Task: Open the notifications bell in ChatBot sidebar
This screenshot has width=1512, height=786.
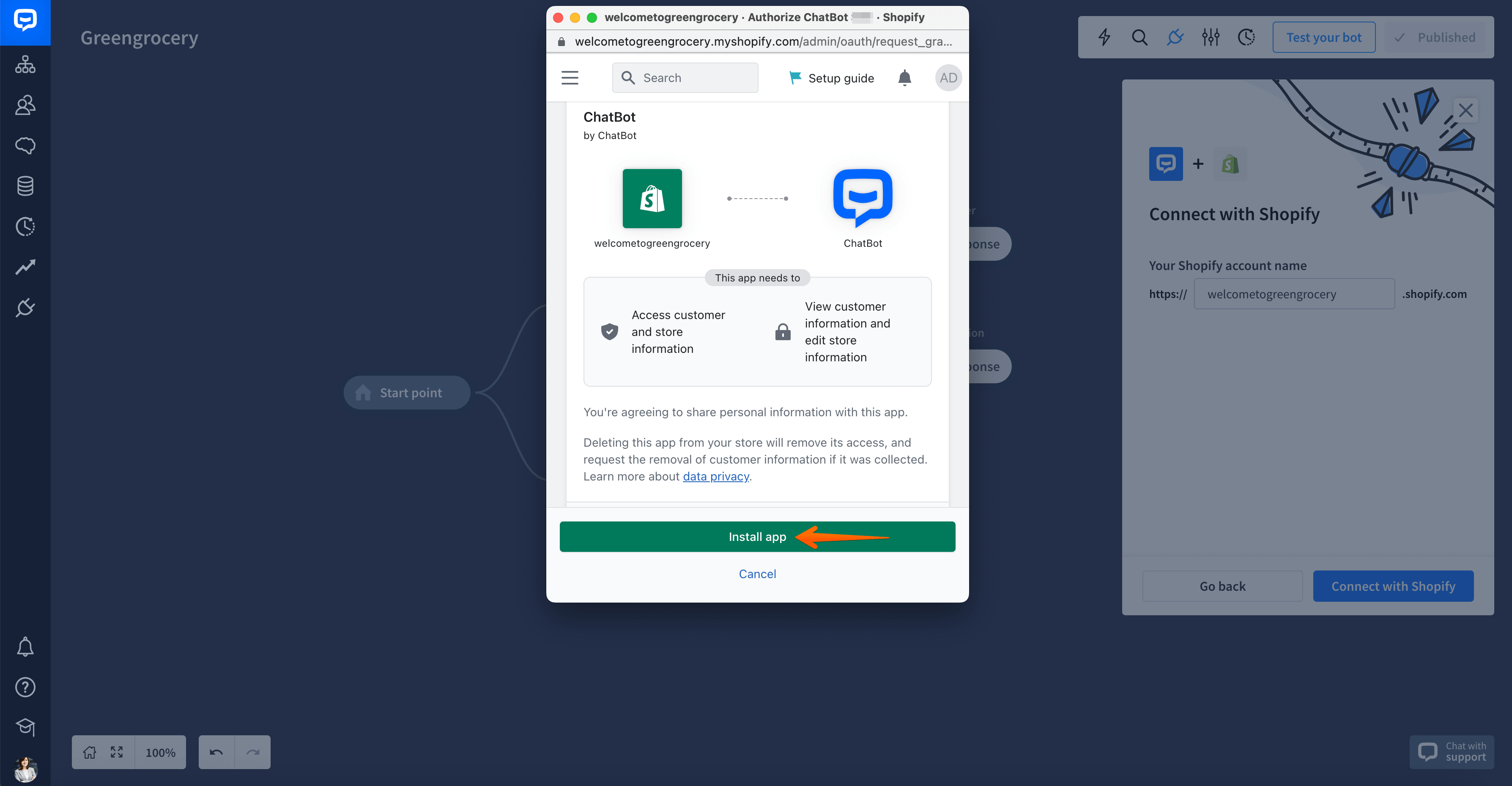Action: [x=25, y=647]
